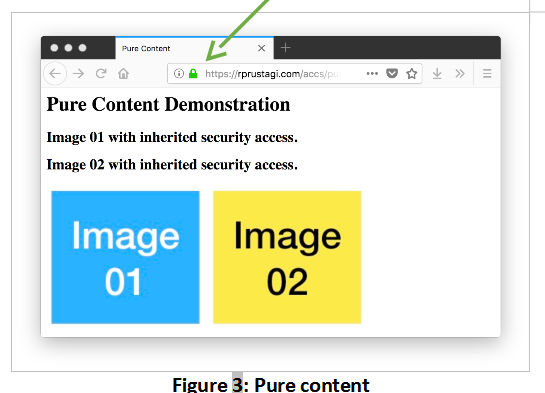Click the 'Figure 3: Pure content' caption
The height and width of the screenshot is (393, 545).
tap(271, 385)
